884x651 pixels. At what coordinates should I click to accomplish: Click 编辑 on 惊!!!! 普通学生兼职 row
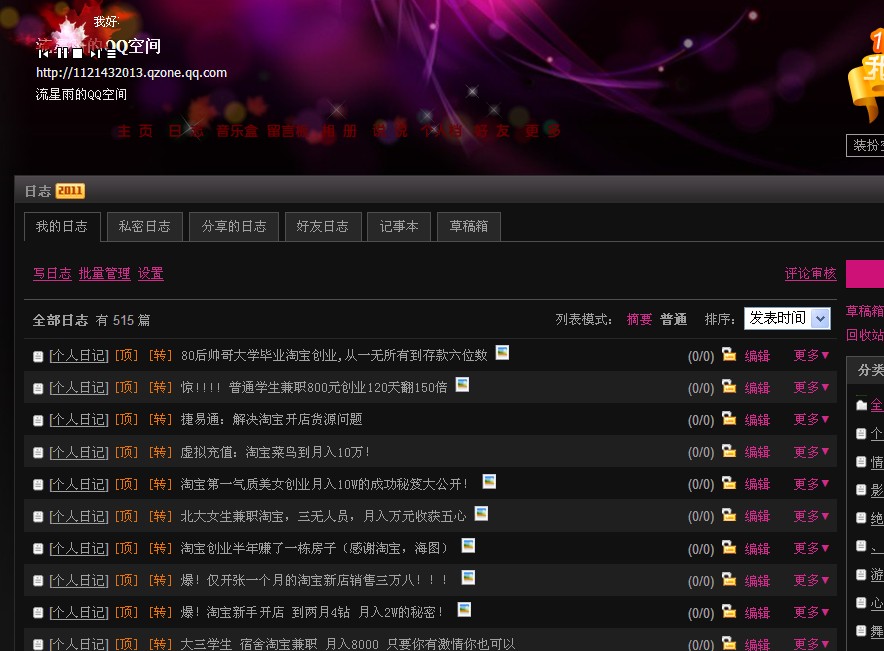[x=757, y=388]
